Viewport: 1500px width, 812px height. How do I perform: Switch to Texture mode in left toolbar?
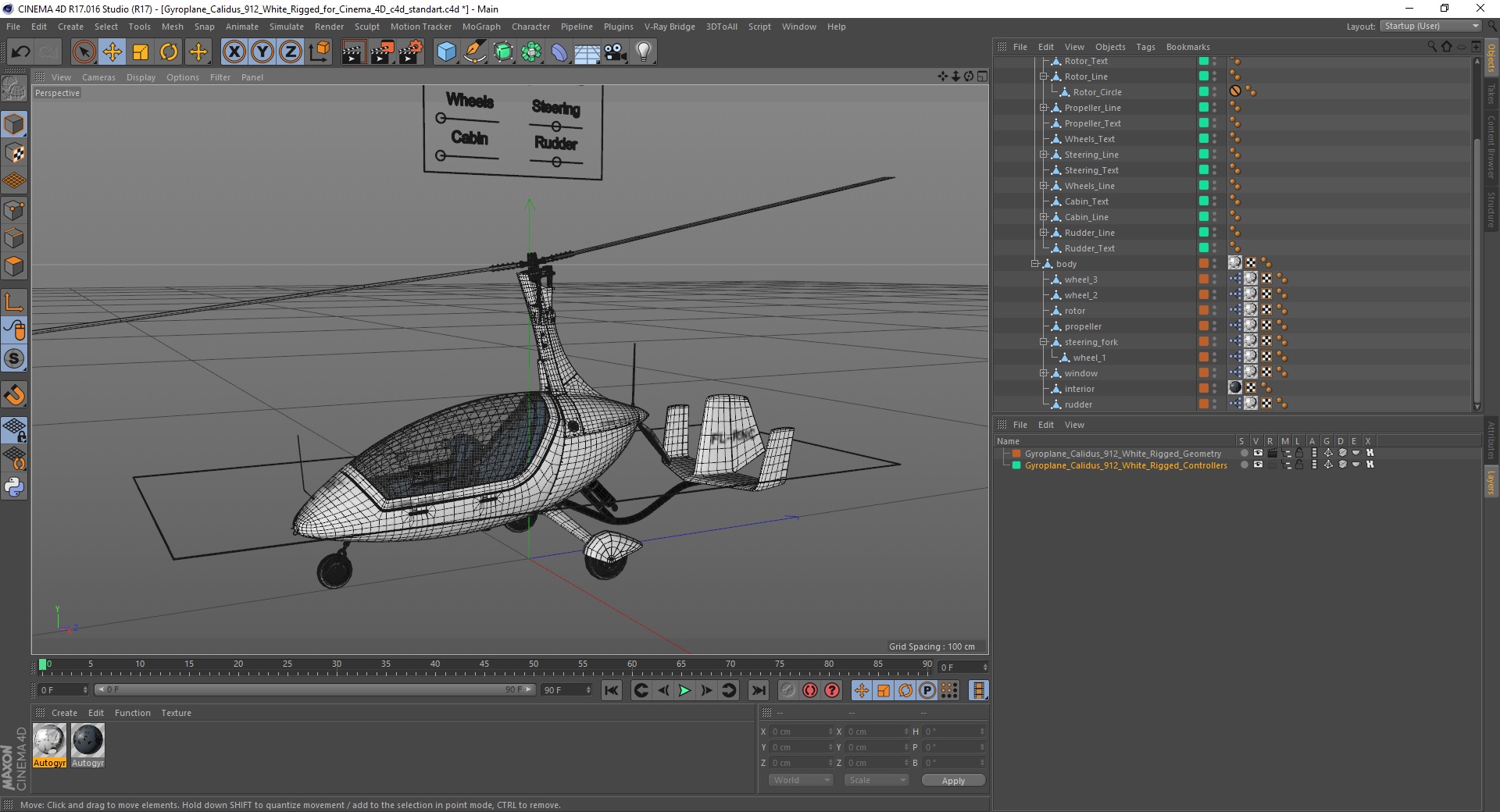click(14, 153)
